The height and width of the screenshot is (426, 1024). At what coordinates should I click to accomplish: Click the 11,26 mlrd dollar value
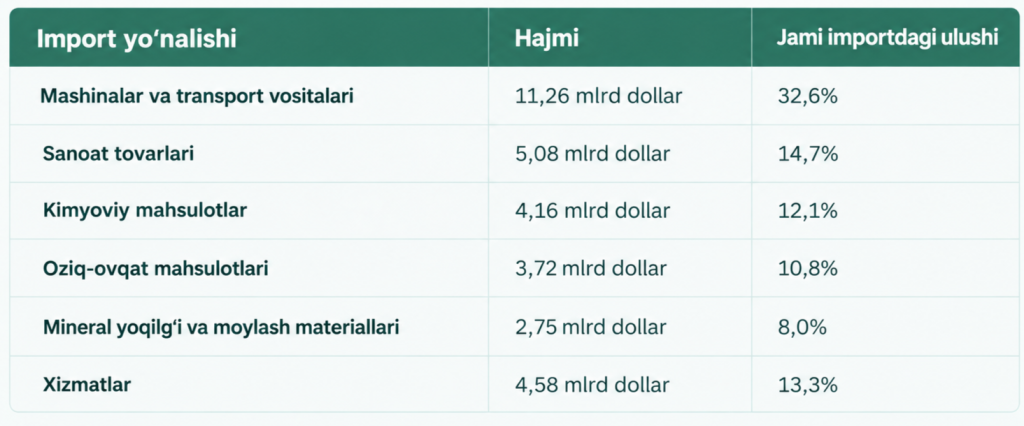pos(598,97)
